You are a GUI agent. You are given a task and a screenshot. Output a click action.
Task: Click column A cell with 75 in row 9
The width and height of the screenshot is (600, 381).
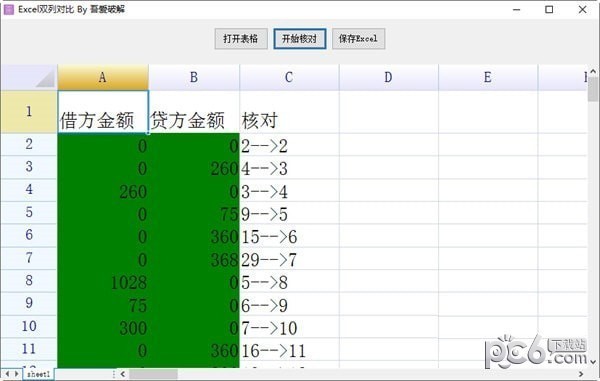pos(103,304)
